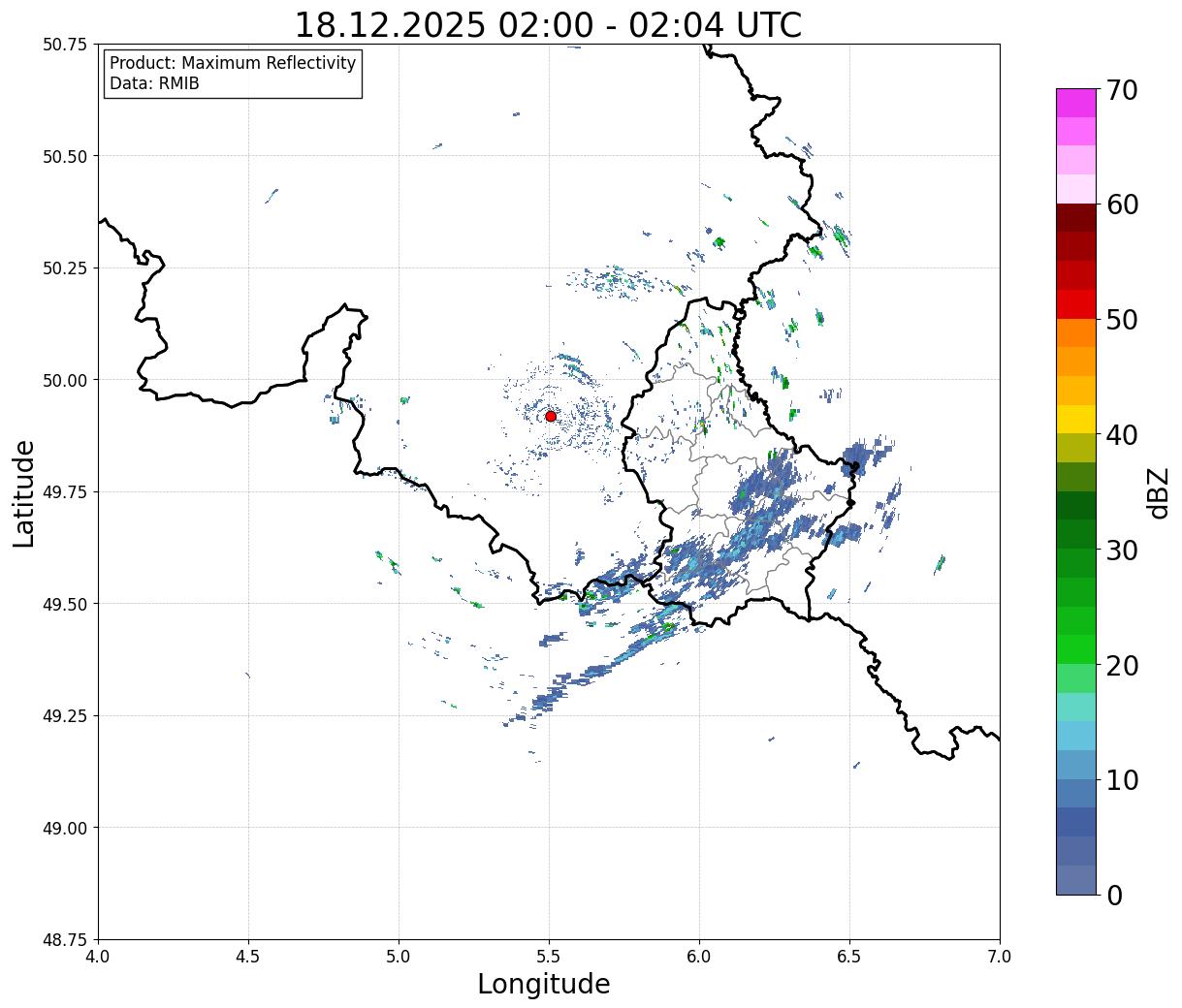The image size is (1182, 1008).
Task: Click the colorbar tick label 60
Action: click(x=1122, y=205)
